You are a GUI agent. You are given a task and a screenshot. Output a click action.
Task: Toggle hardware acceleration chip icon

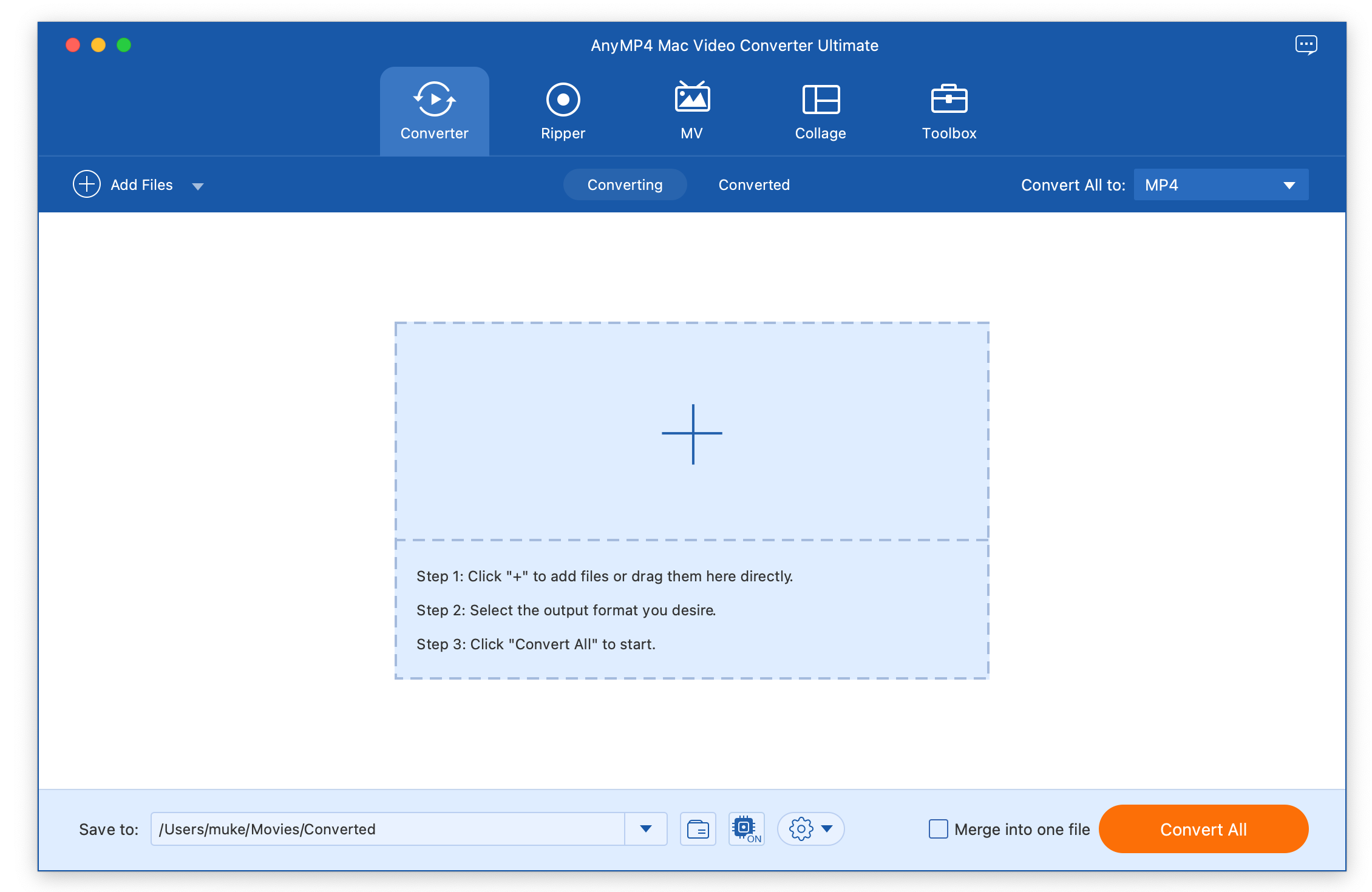pos(746,829)
